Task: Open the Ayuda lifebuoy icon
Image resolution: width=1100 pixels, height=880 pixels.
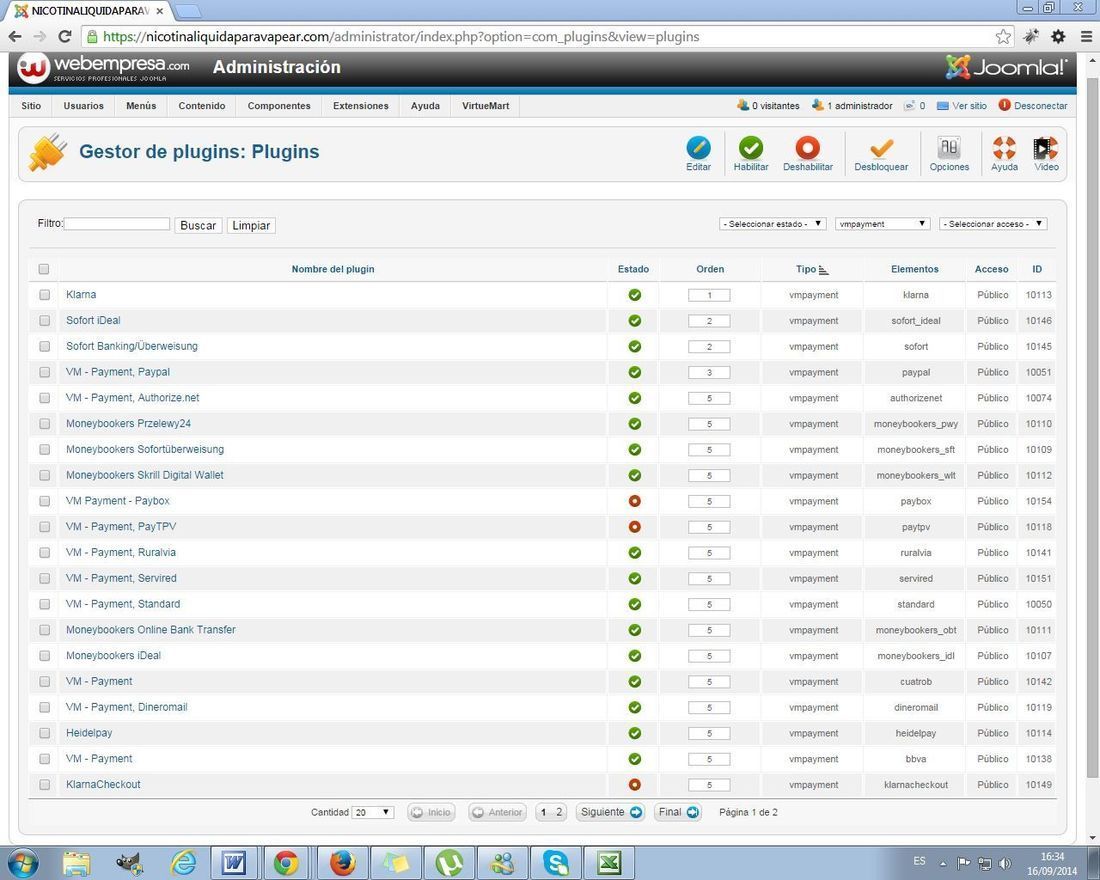Action: pos(1004,148)
